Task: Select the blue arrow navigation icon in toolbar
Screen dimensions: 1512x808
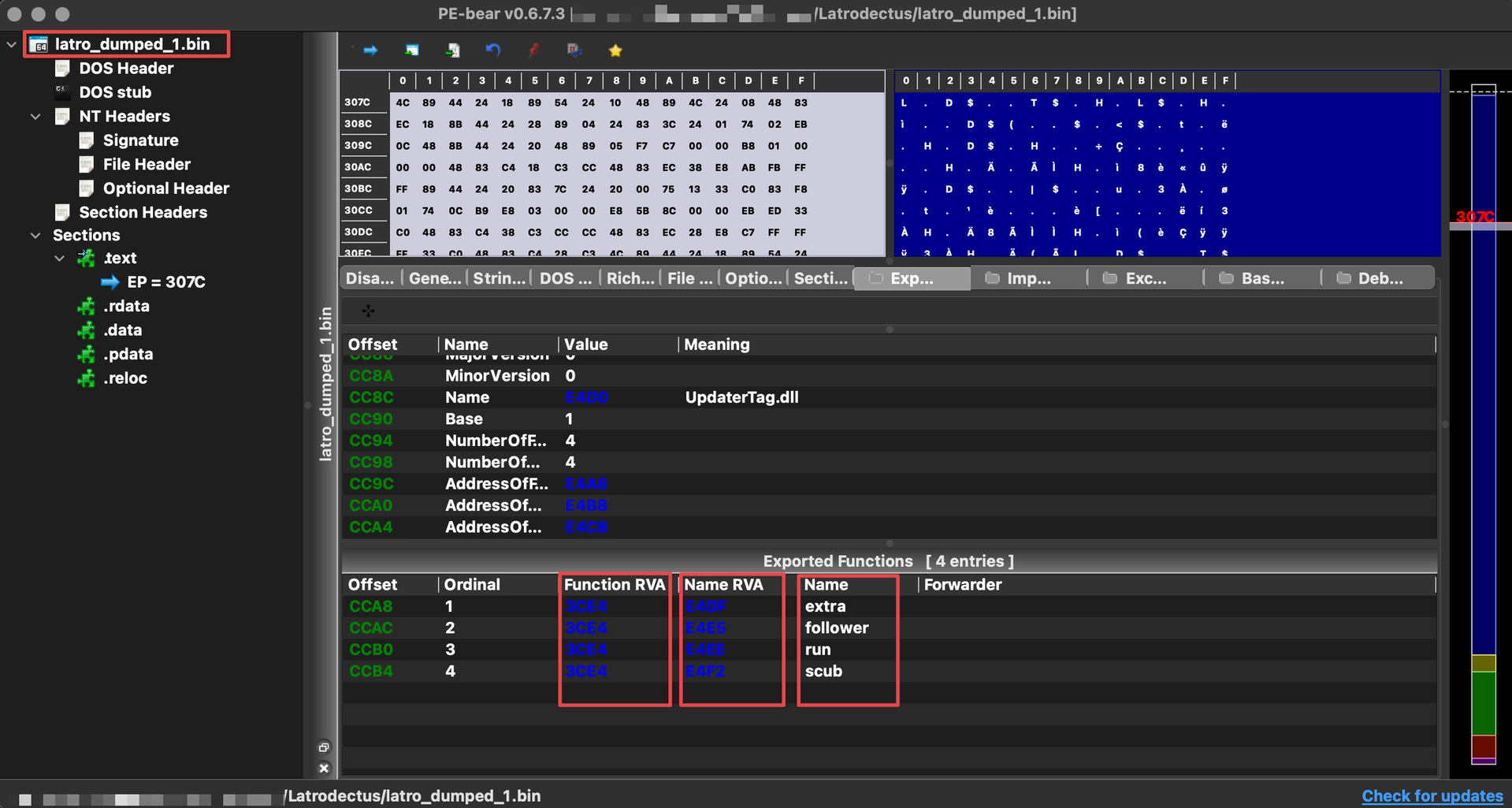Action: point(369,50)
